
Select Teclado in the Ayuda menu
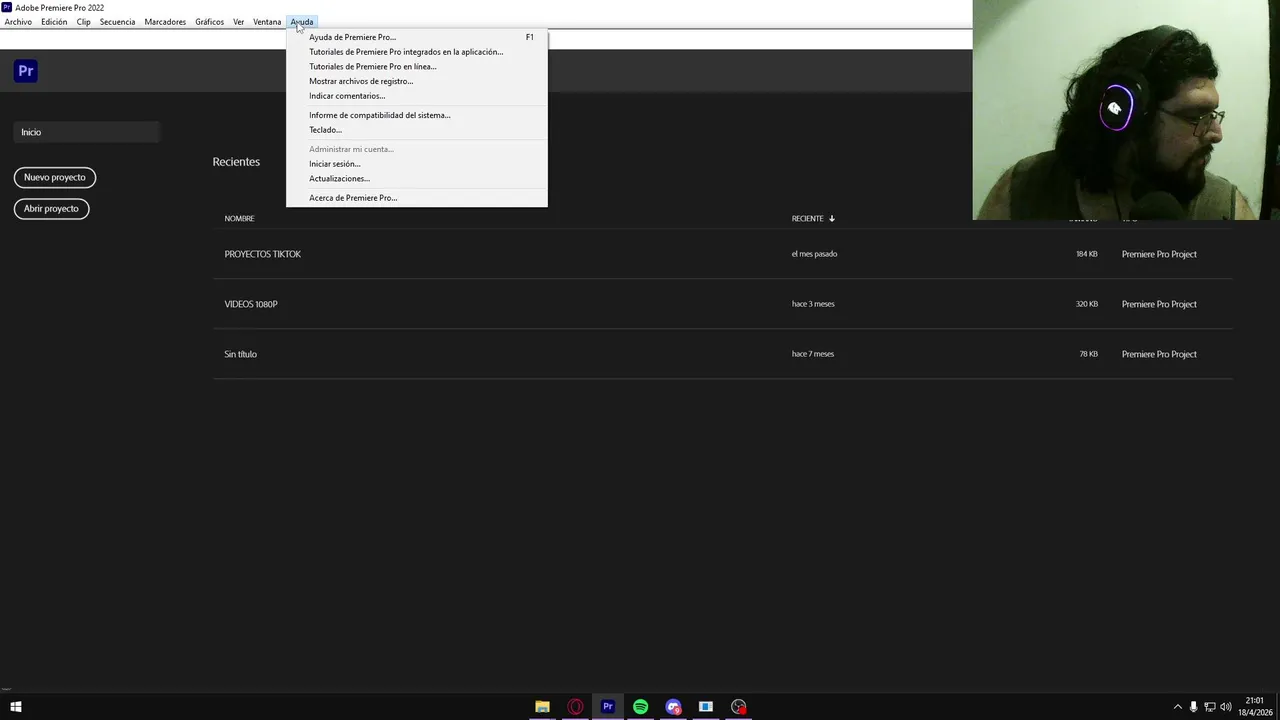point(417,130)
